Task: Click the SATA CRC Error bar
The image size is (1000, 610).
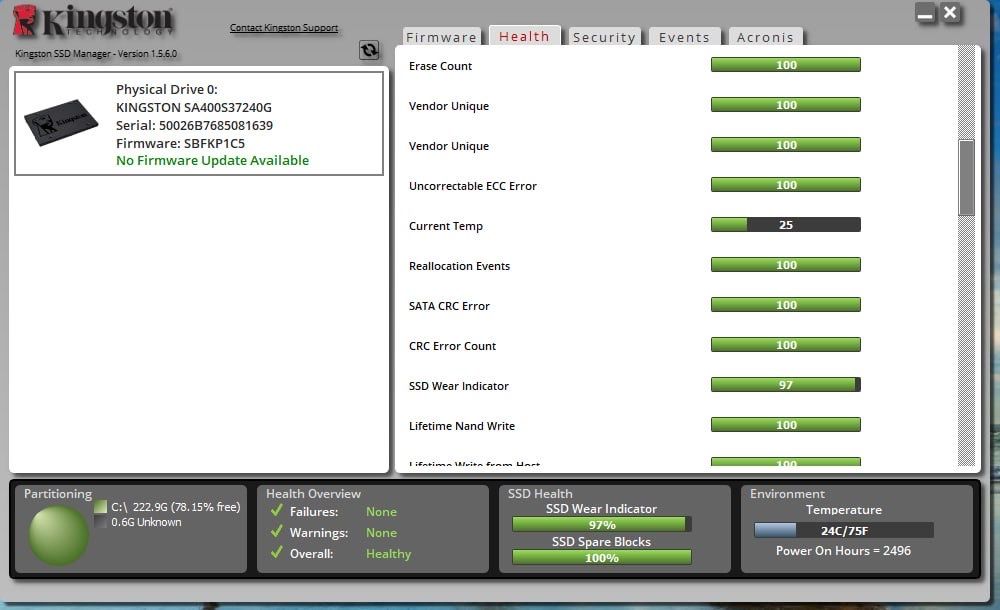Action: [786, 304]
